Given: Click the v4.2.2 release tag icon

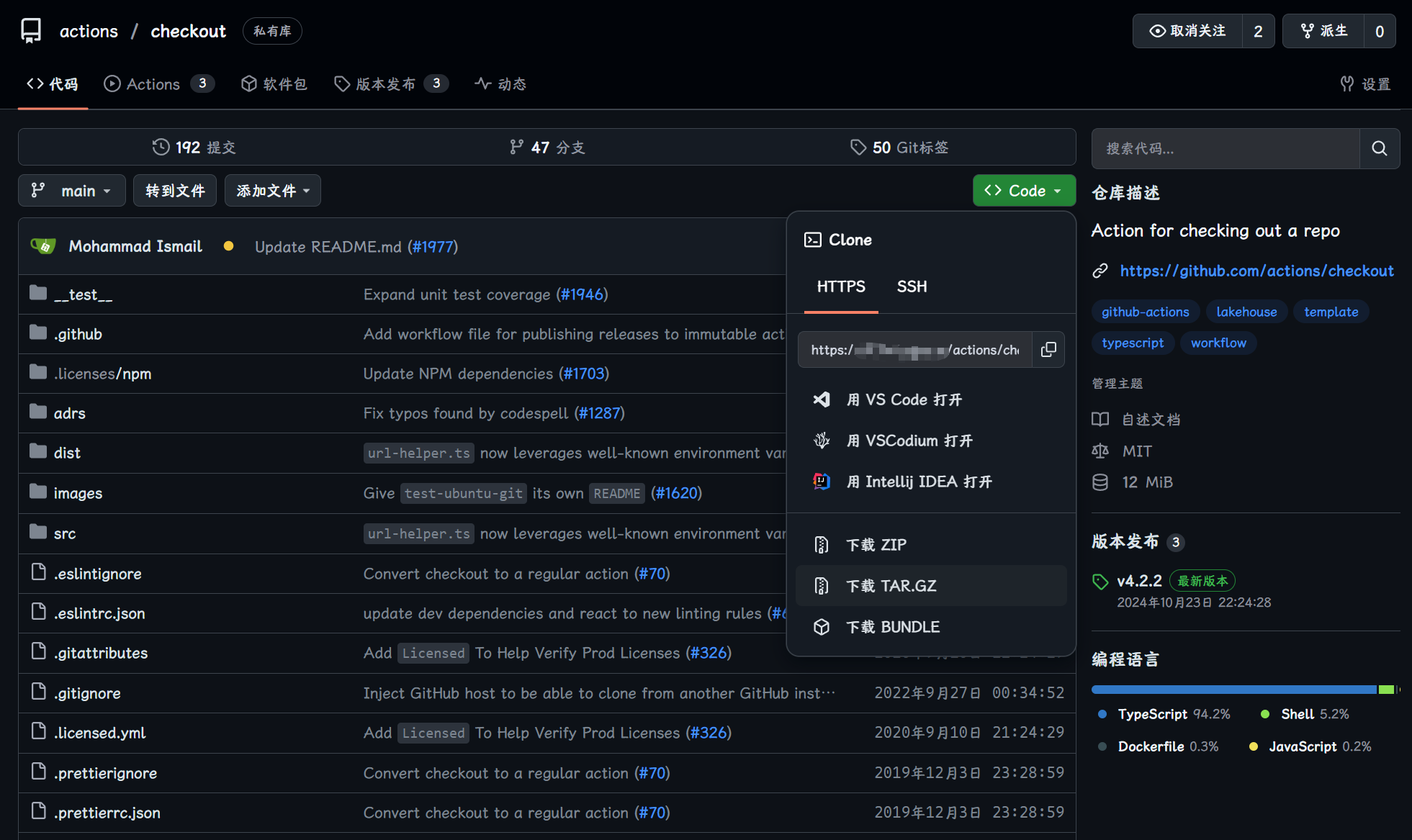Looking at the screenshot, I should [1100, 582].
